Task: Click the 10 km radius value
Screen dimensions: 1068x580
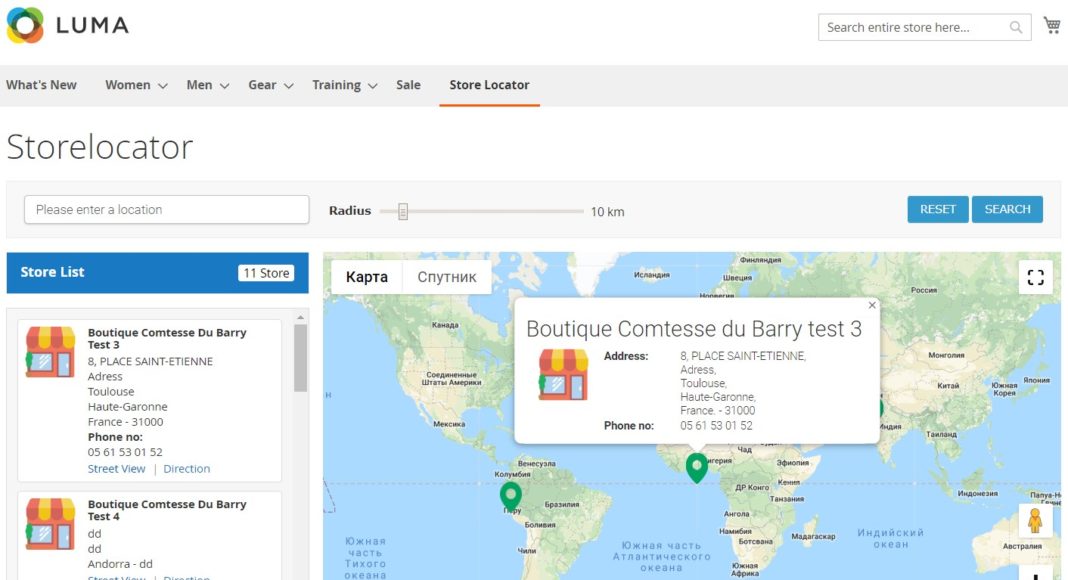Action: coord(607,212)
